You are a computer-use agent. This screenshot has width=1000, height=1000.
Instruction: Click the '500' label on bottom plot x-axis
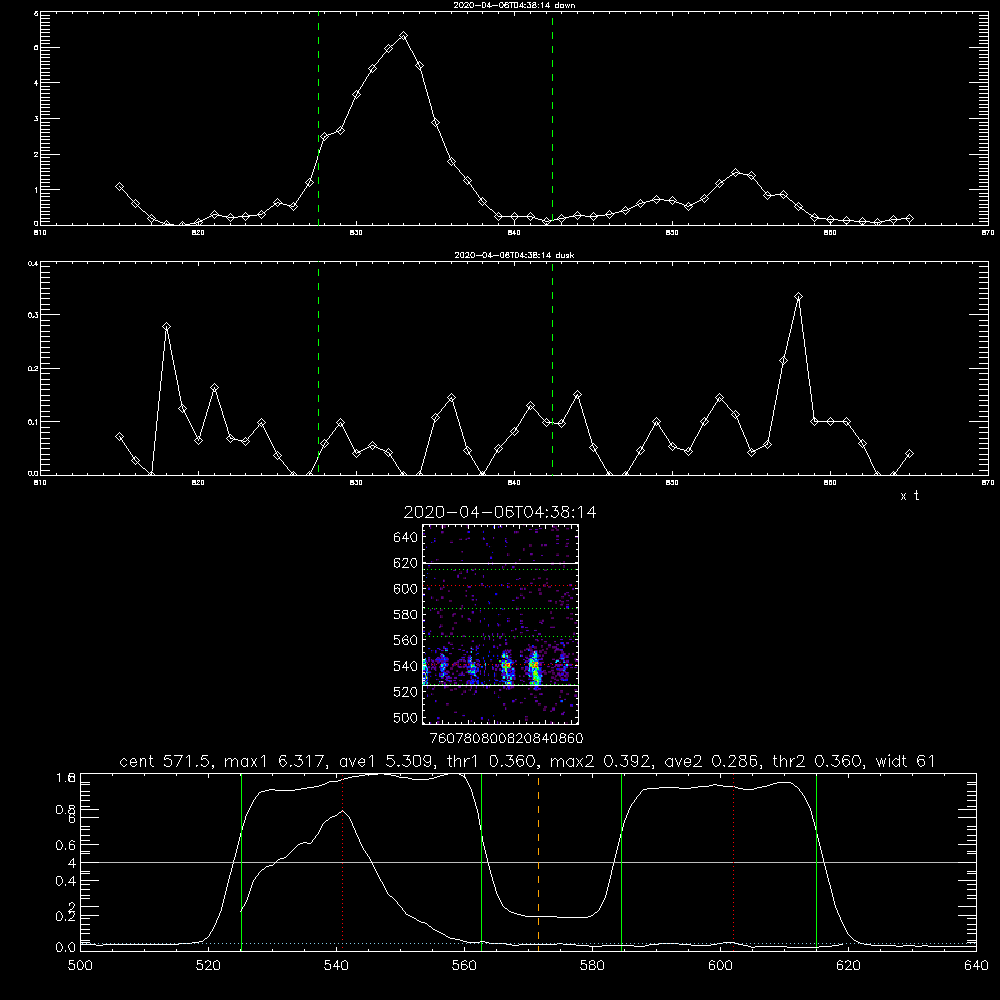click(x=80, y=966)
